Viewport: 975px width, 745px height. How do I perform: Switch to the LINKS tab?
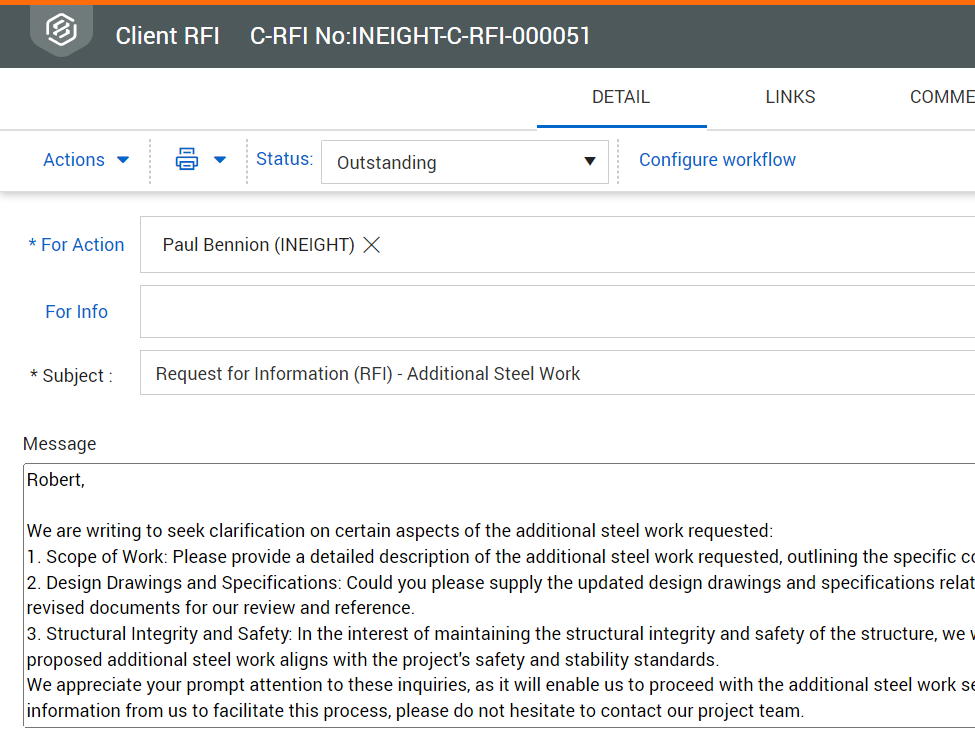[790, 97]
